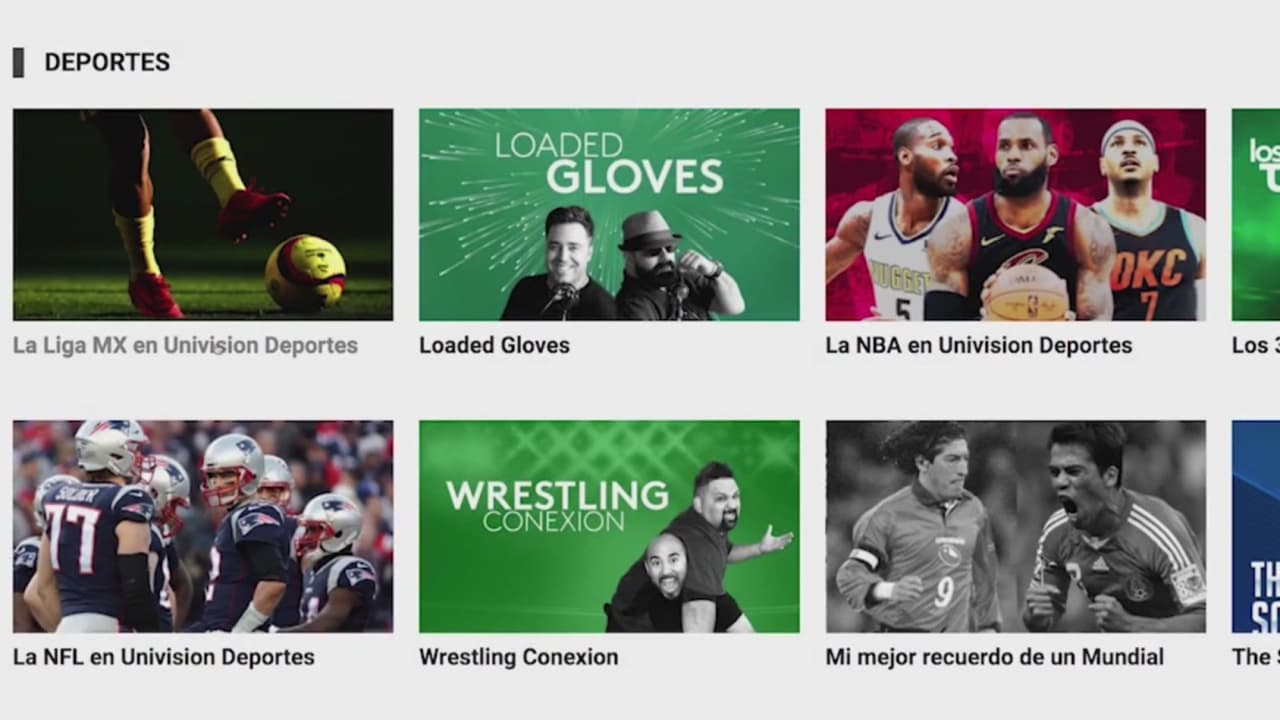Click the cut-off 'The S' title at right edge
The height and width of the screenshot is (720, 1280).
click(1256, 657)
